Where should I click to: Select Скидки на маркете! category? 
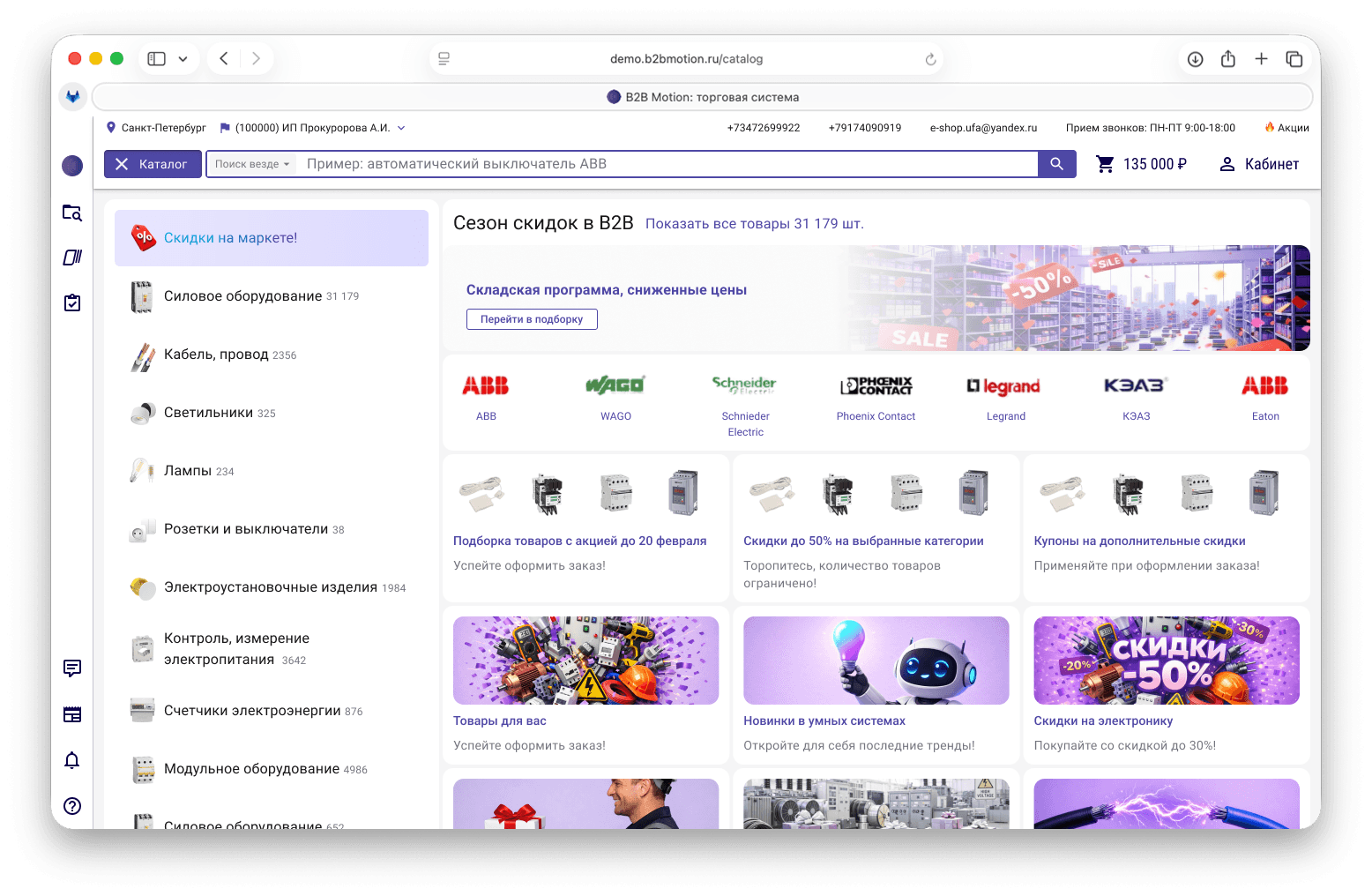[272, 238]
